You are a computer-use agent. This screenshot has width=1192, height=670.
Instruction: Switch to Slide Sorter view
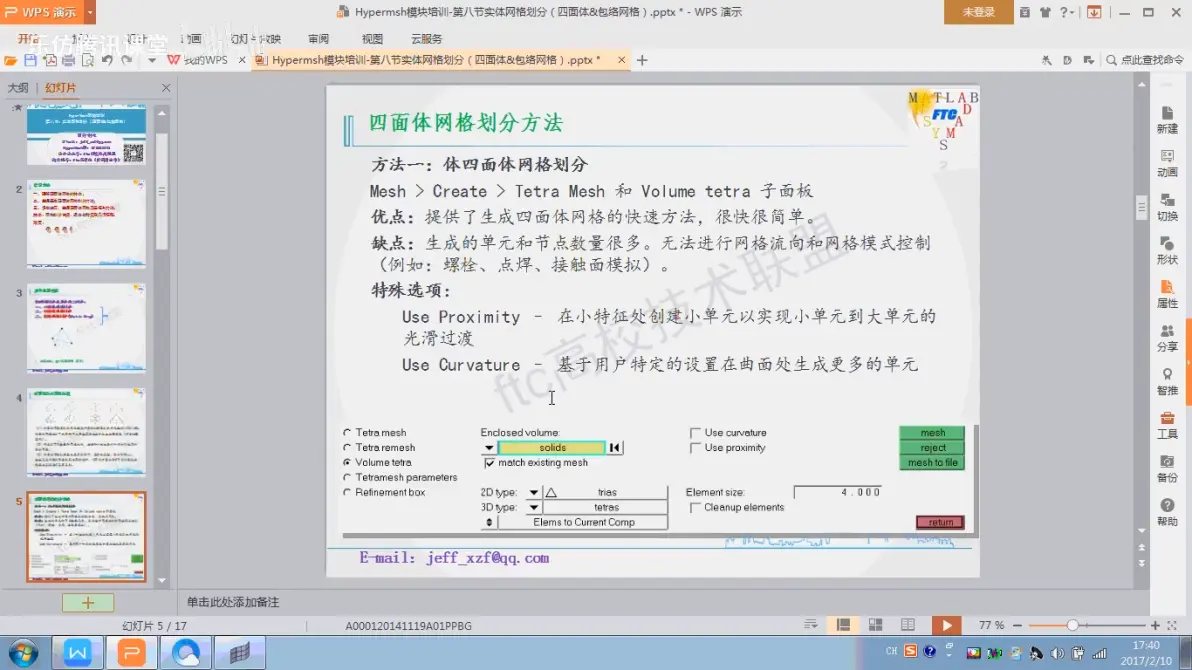click(876, 625)
